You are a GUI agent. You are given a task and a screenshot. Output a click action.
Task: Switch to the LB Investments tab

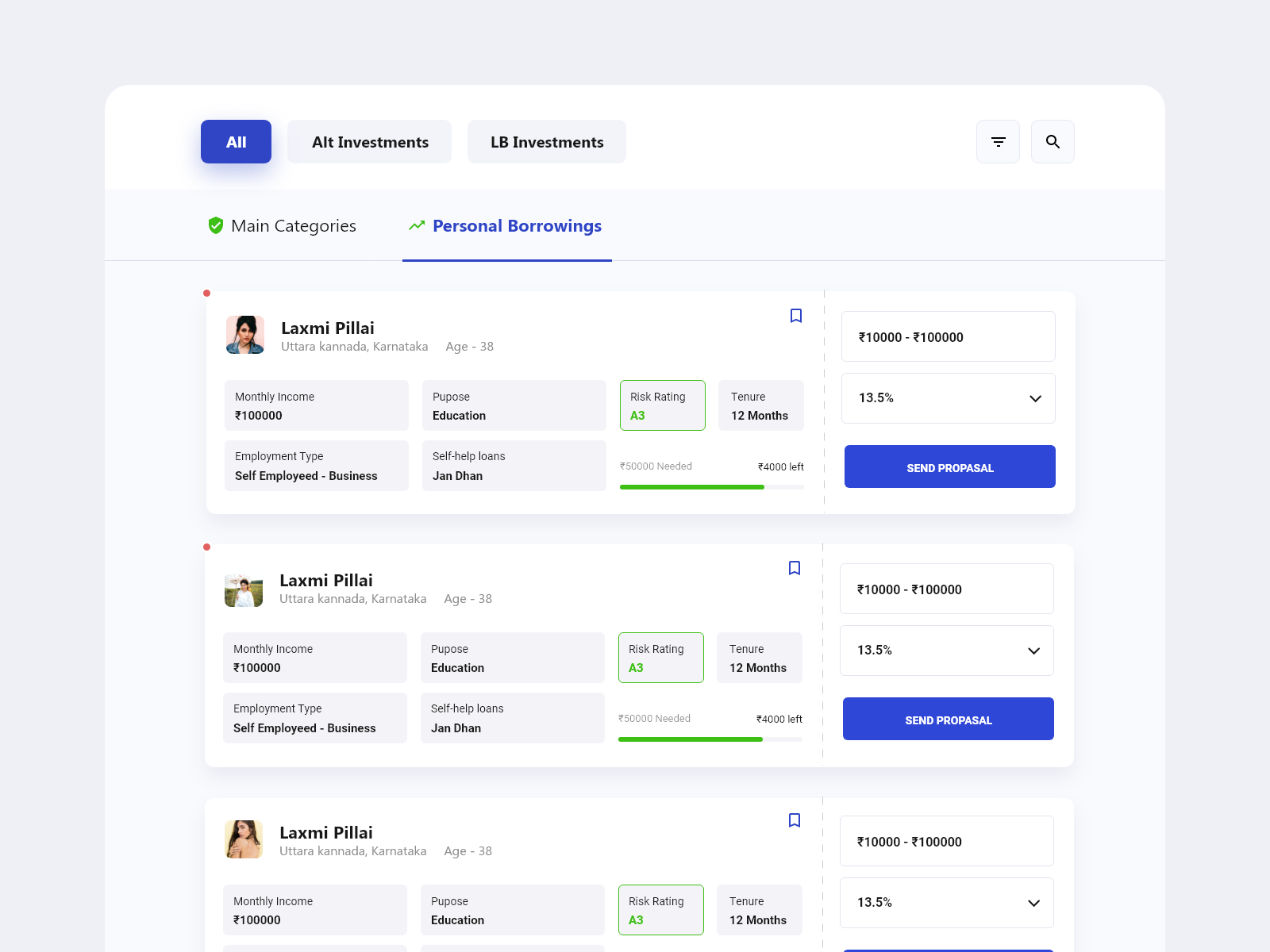tap(547, 142)
